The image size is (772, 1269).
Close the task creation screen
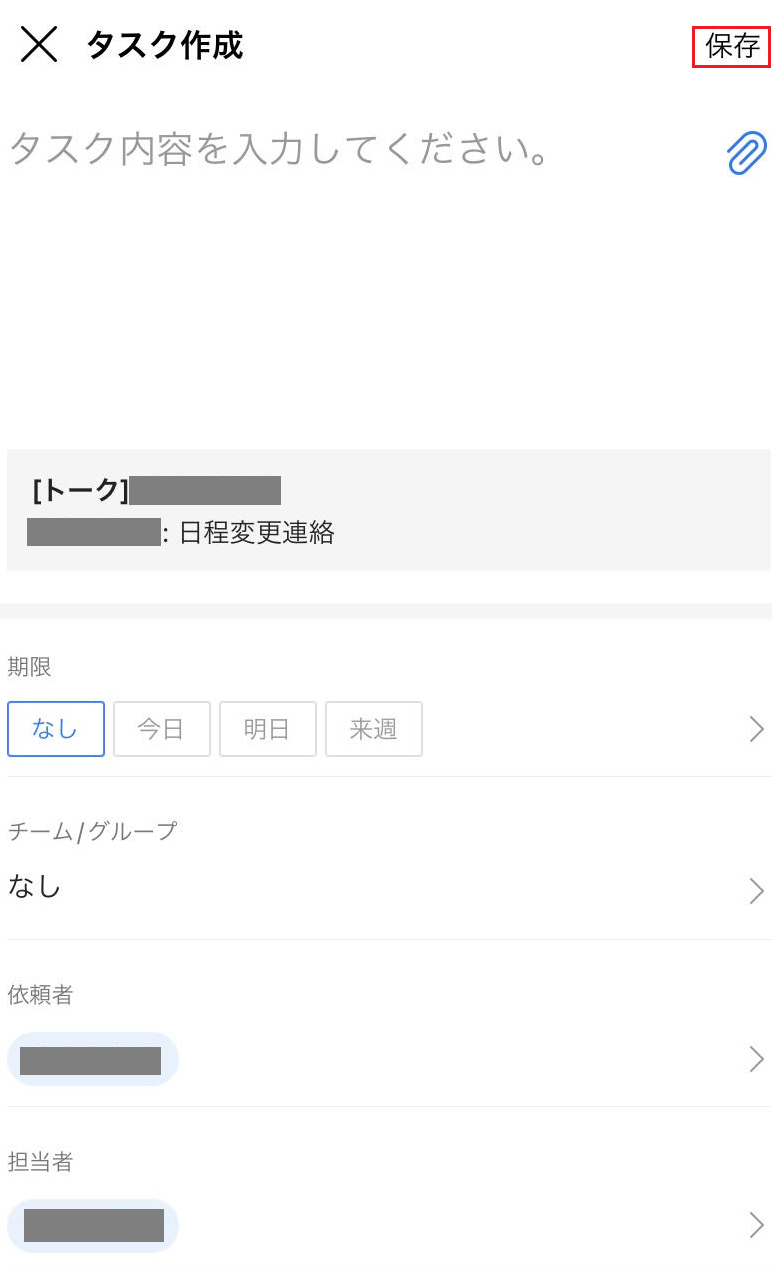coord(37,44)
